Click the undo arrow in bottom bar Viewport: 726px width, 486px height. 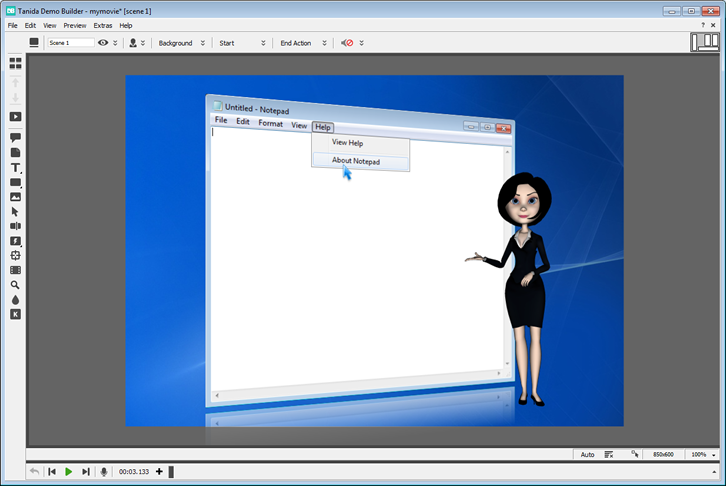(34, 472)
